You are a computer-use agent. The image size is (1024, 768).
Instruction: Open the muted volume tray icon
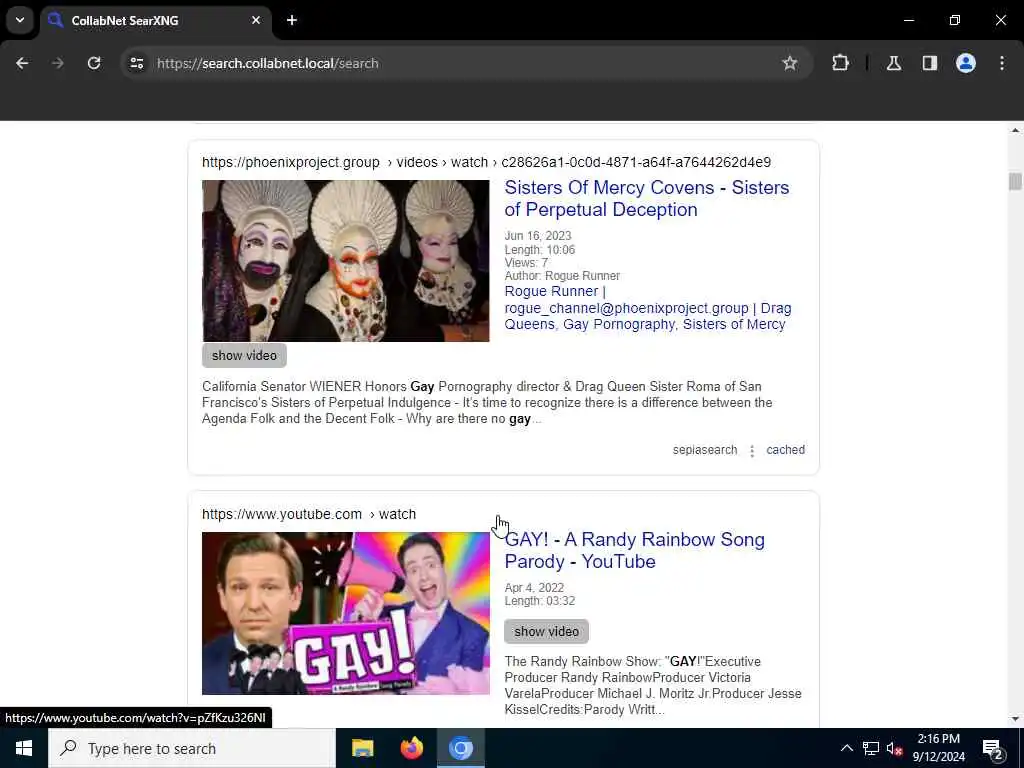(x=894, y=748)
